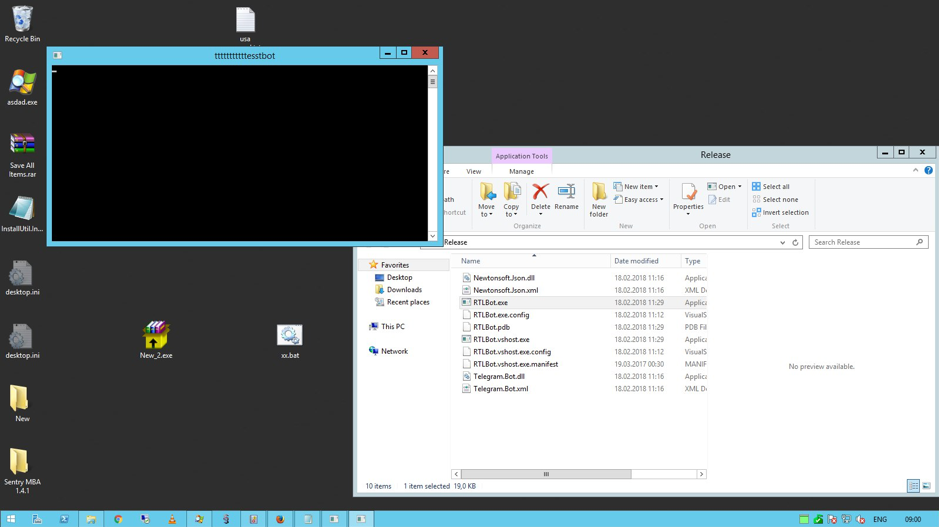Click Select all in Select group

(x=771, y=186)
